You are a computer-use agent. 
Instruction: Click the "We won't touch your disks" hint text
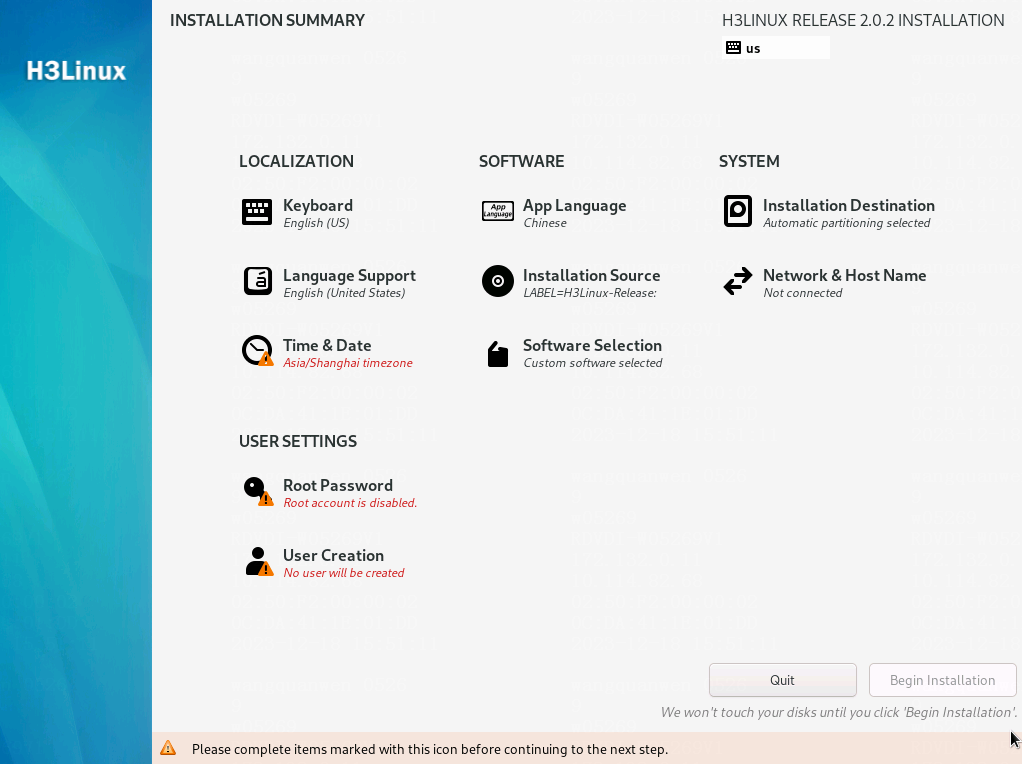(x=839, y=713)
